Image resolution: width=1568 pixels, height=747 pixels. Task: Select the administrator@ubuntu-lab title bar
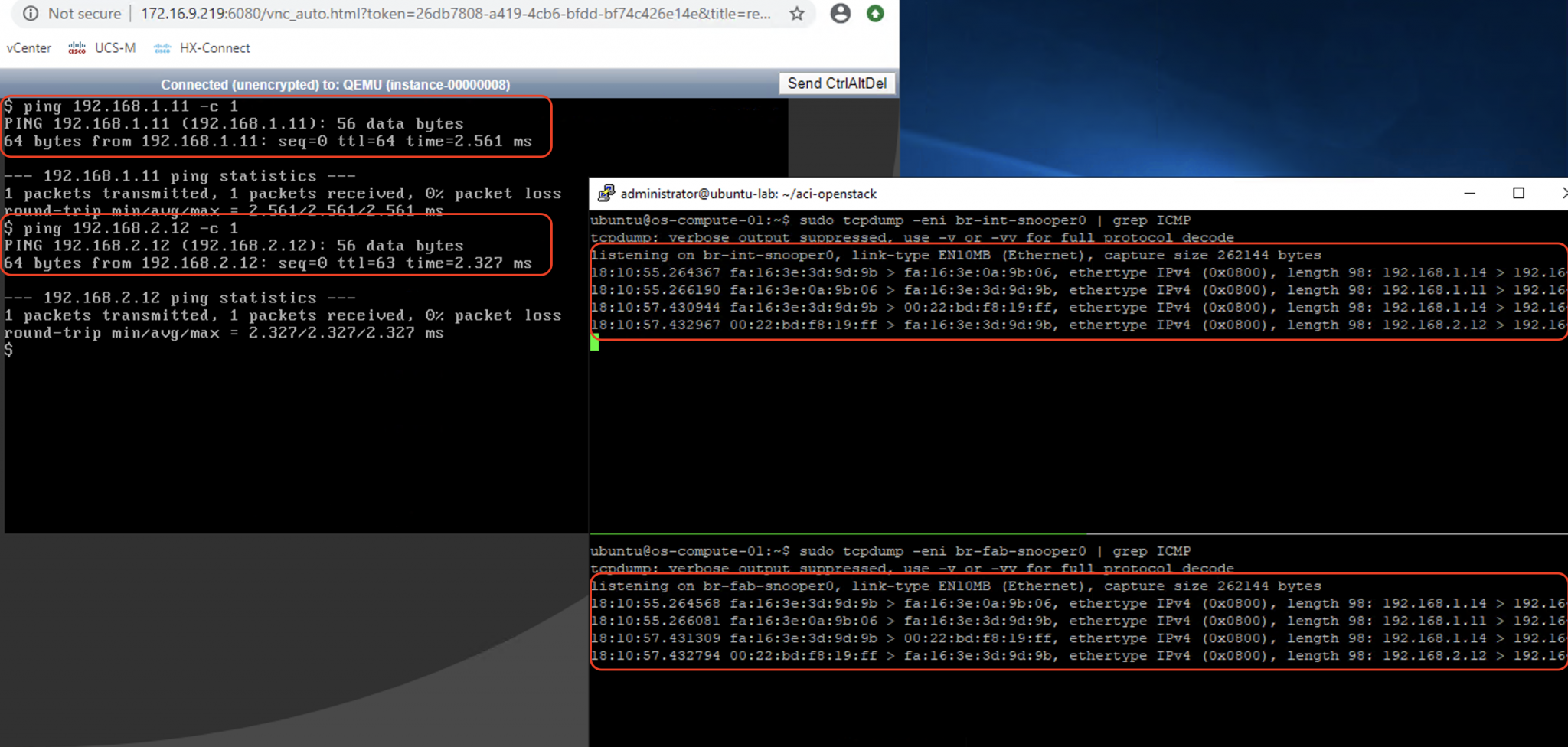[x=746, y=194]
